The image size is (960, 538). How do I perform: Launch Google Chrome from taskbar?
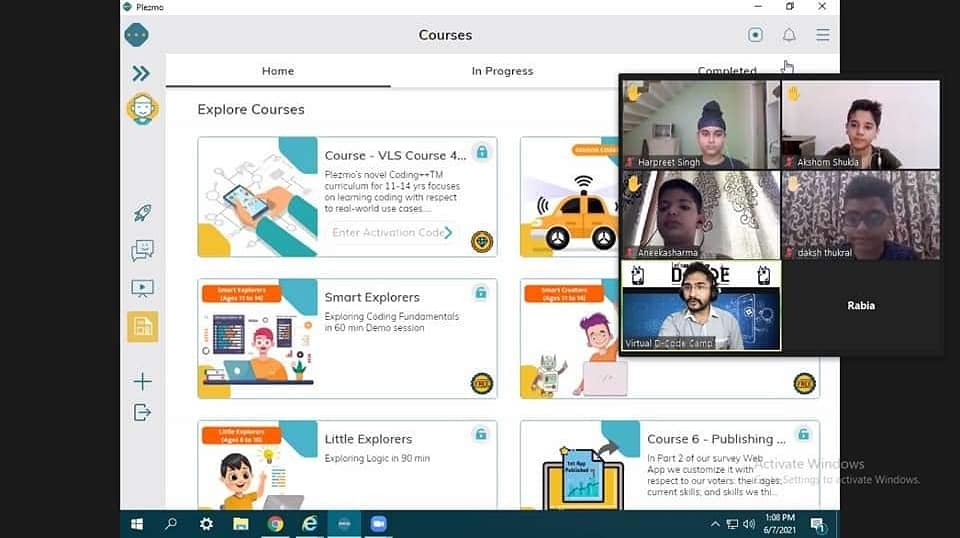pos(276,524)
